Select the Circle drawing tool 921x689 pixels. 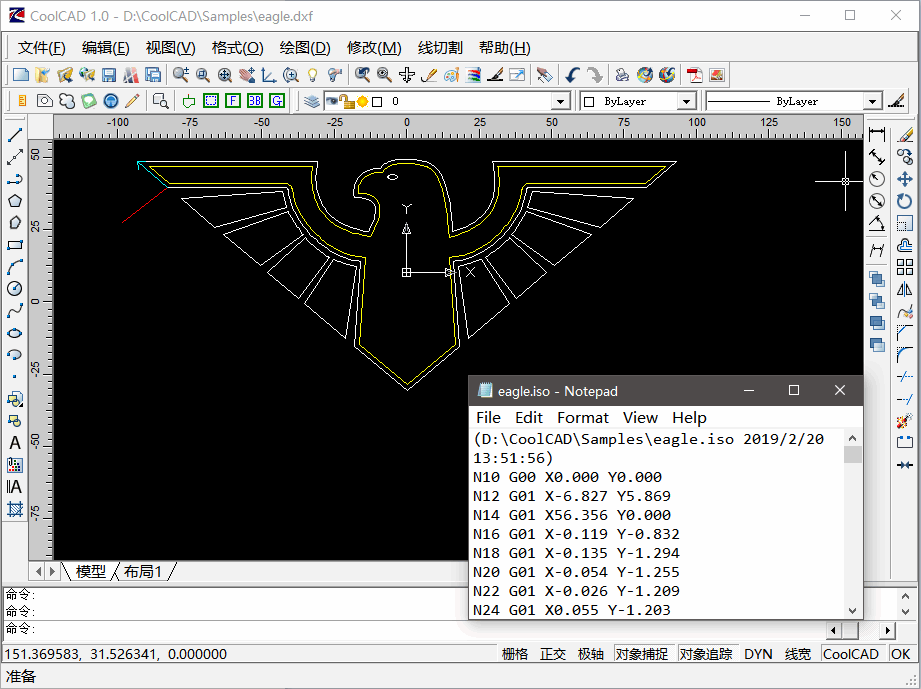(15, 289)
